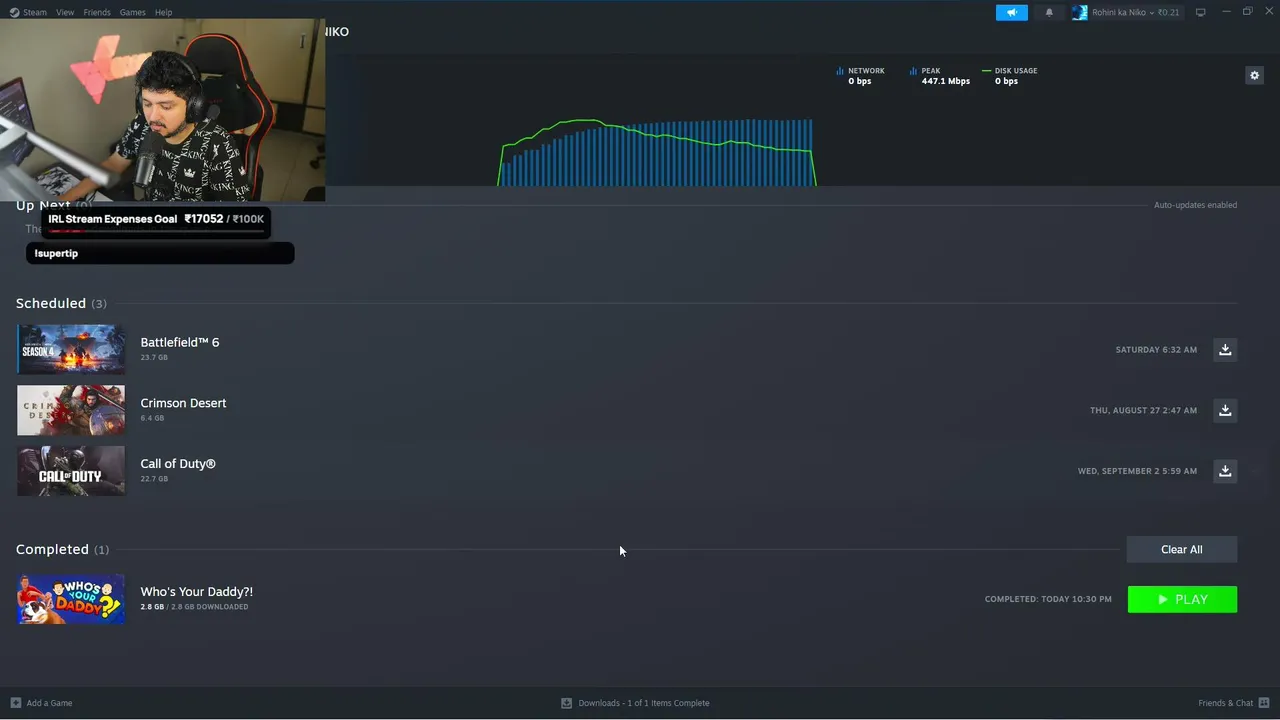Click the "Scheduled (3)" section heading
Viewport: 1280px width, 720px height.
(x=61, y=303)
